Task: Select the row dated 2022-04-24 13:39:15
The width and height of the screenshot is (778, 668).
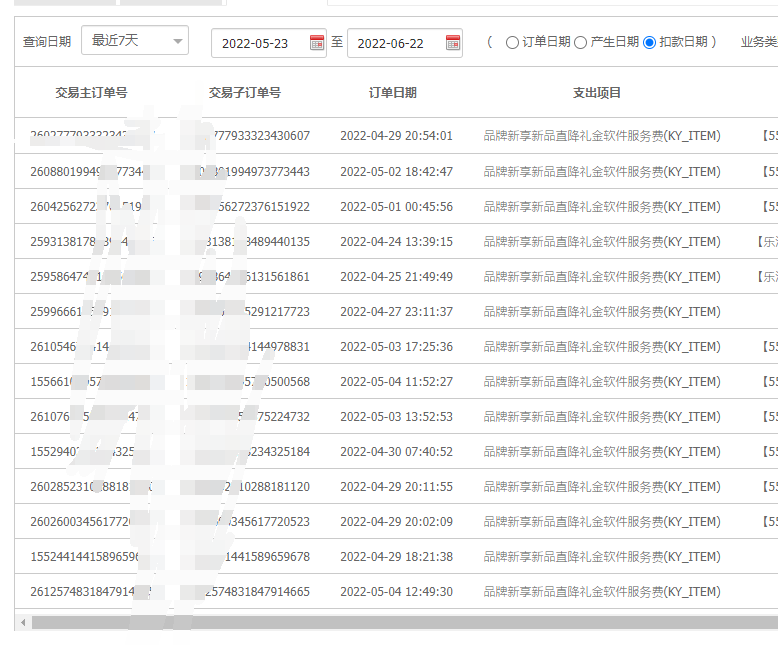Action: tap(396, 242)
